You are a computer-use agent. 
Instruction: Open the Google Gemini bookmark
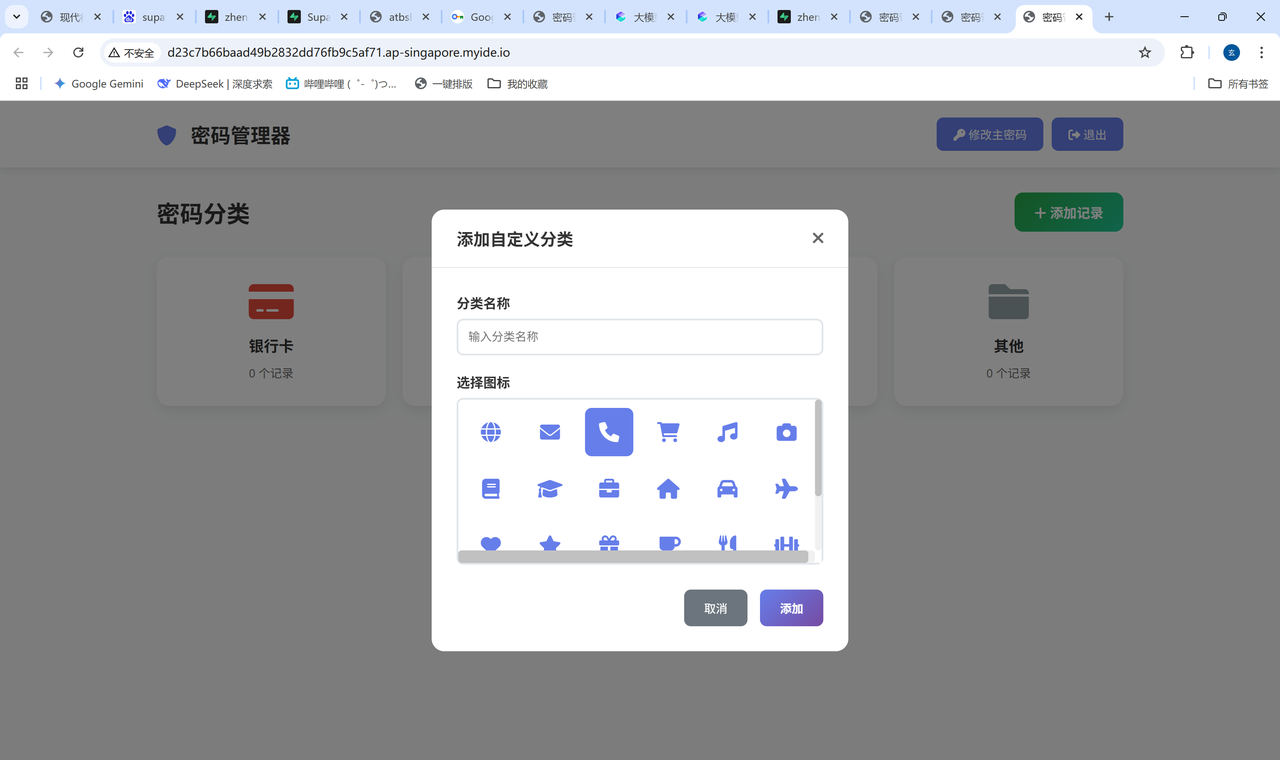point(98,84)
